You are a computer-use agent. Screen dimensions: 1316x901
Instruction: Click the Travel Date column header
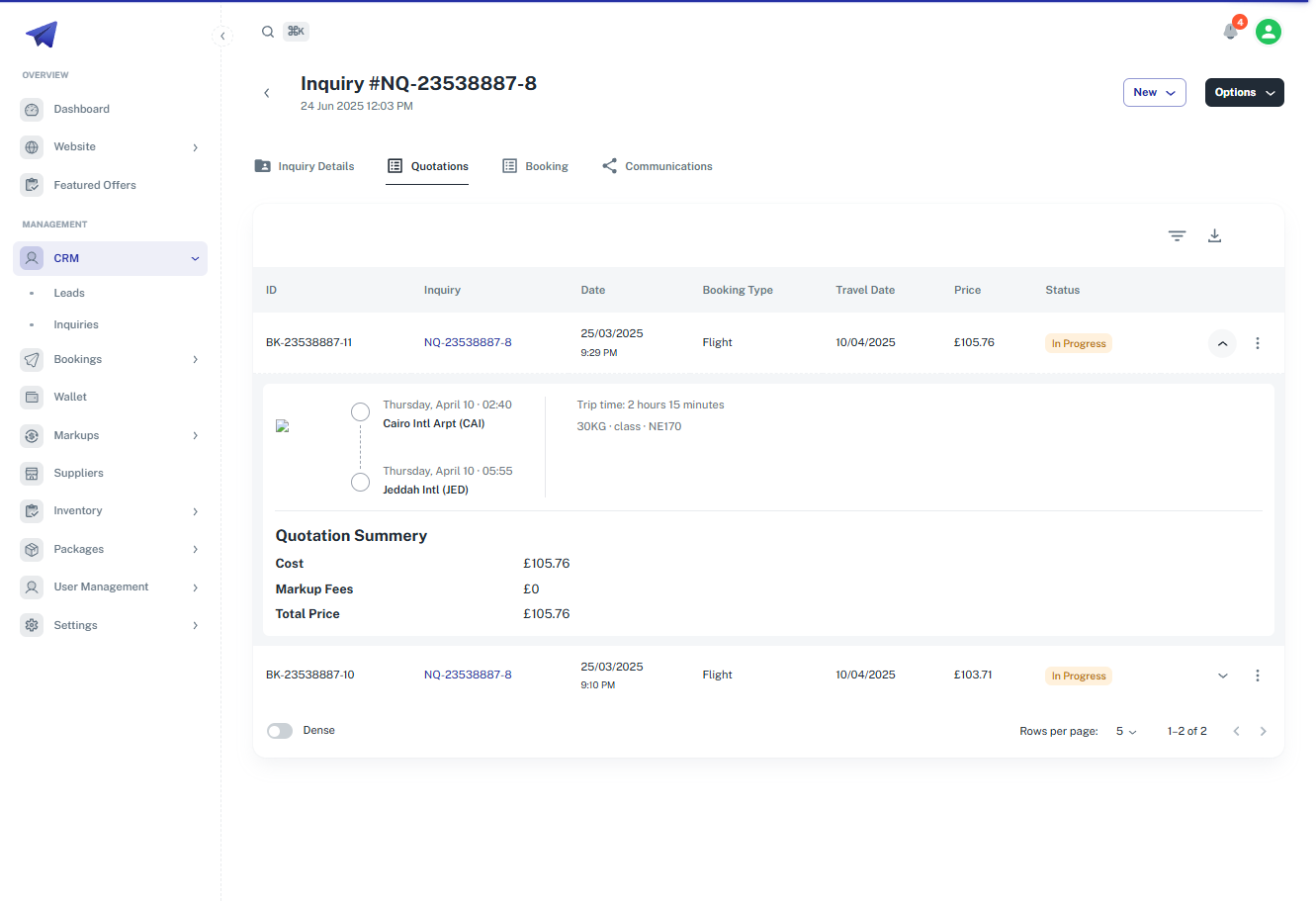865,290
